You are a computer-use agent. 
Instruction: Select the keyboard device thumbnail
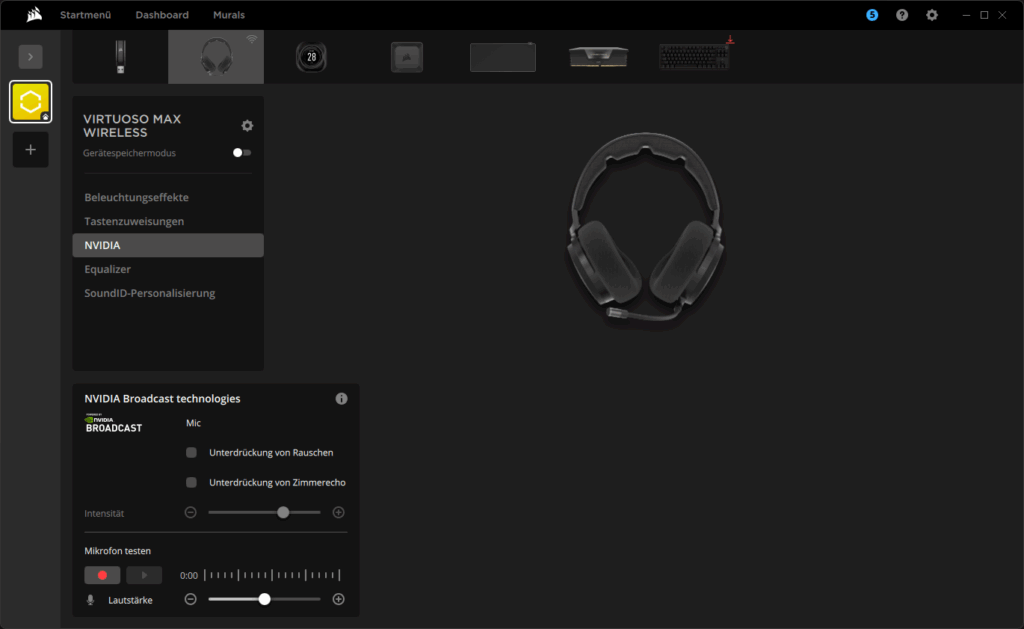(695, 56)
